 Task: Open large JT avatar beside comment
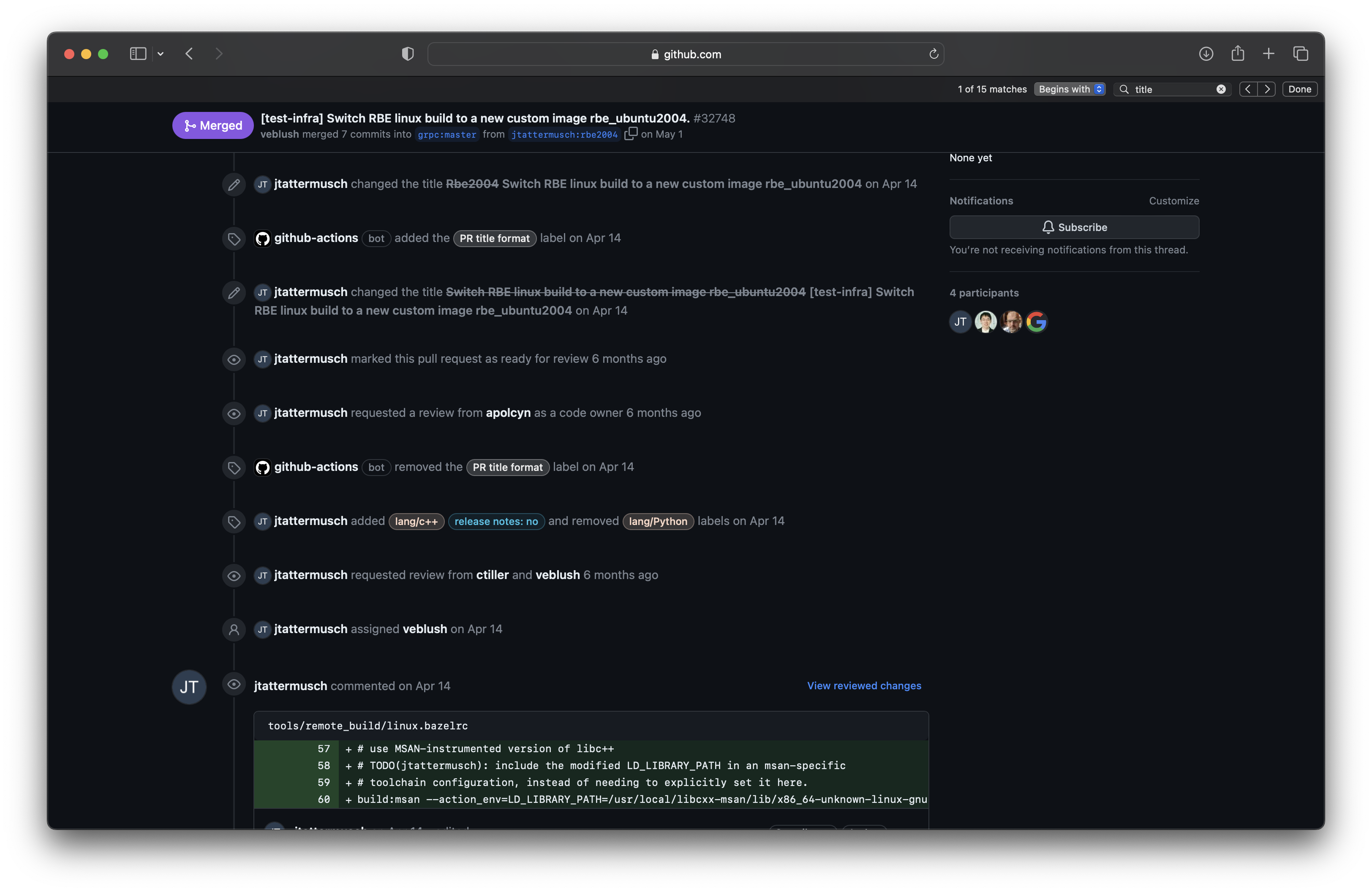pyautogui.click(x=189, y=687)
